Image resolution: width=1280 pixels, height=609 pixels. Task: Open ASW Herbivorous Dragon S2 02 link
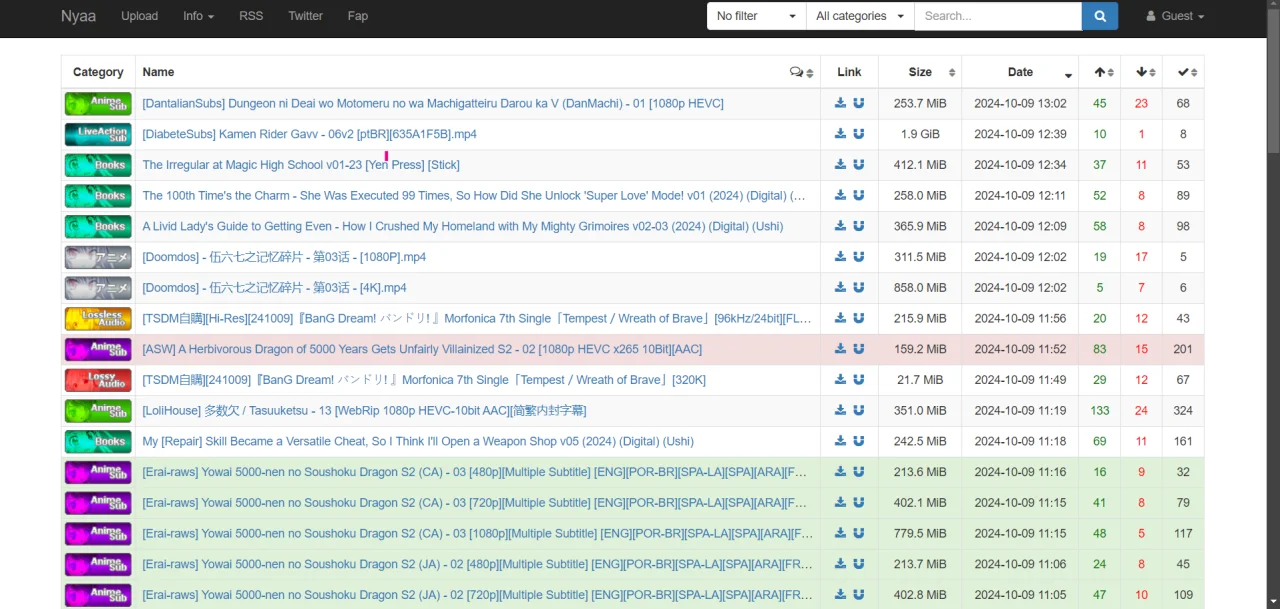(422, 349)
